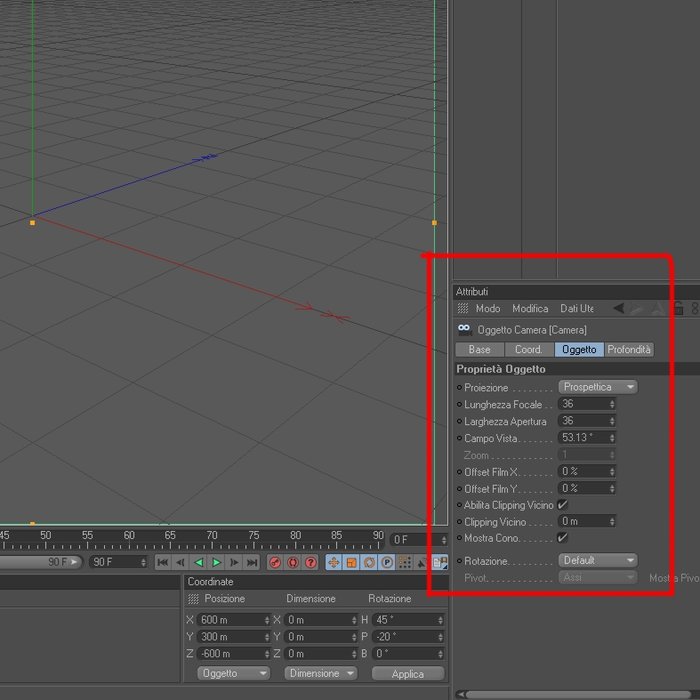Open the Rotazione Default dropdown
The height and width of the screenshot is (700, 700).
point(598,560)
